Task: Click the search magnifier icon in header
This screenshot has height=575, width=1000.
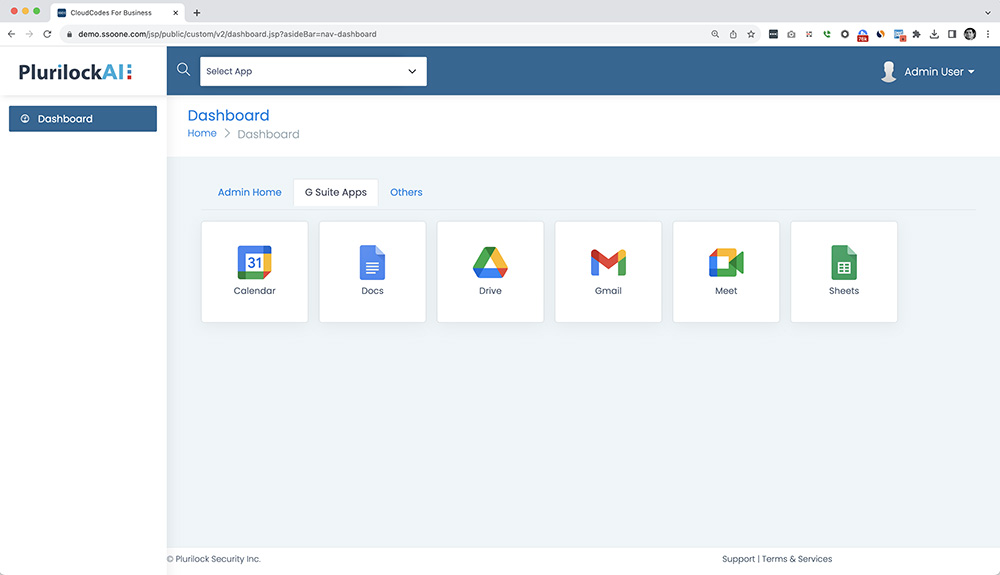Action: coord(183,69)
